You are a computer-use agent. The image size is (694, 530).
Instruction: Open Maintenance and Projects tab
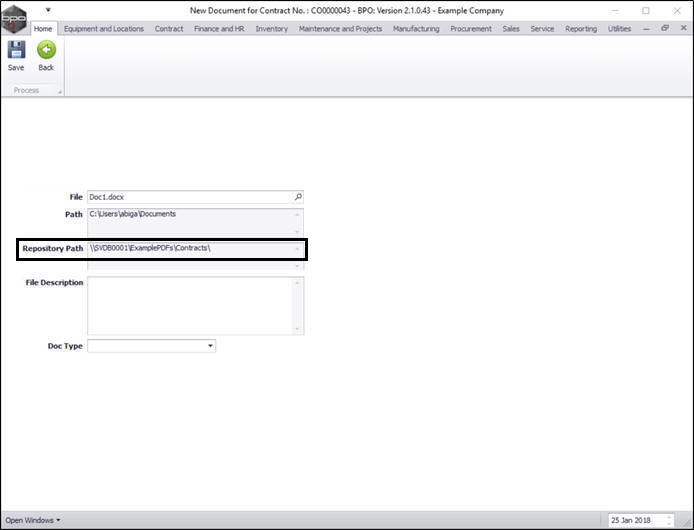(x=340, y=29)
